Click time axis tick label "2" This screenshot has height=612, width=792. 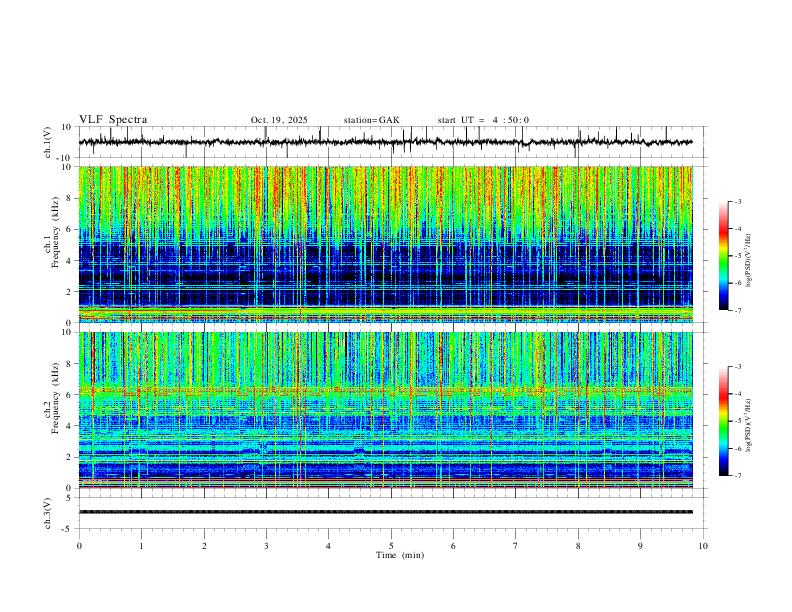tap(204, 546)
